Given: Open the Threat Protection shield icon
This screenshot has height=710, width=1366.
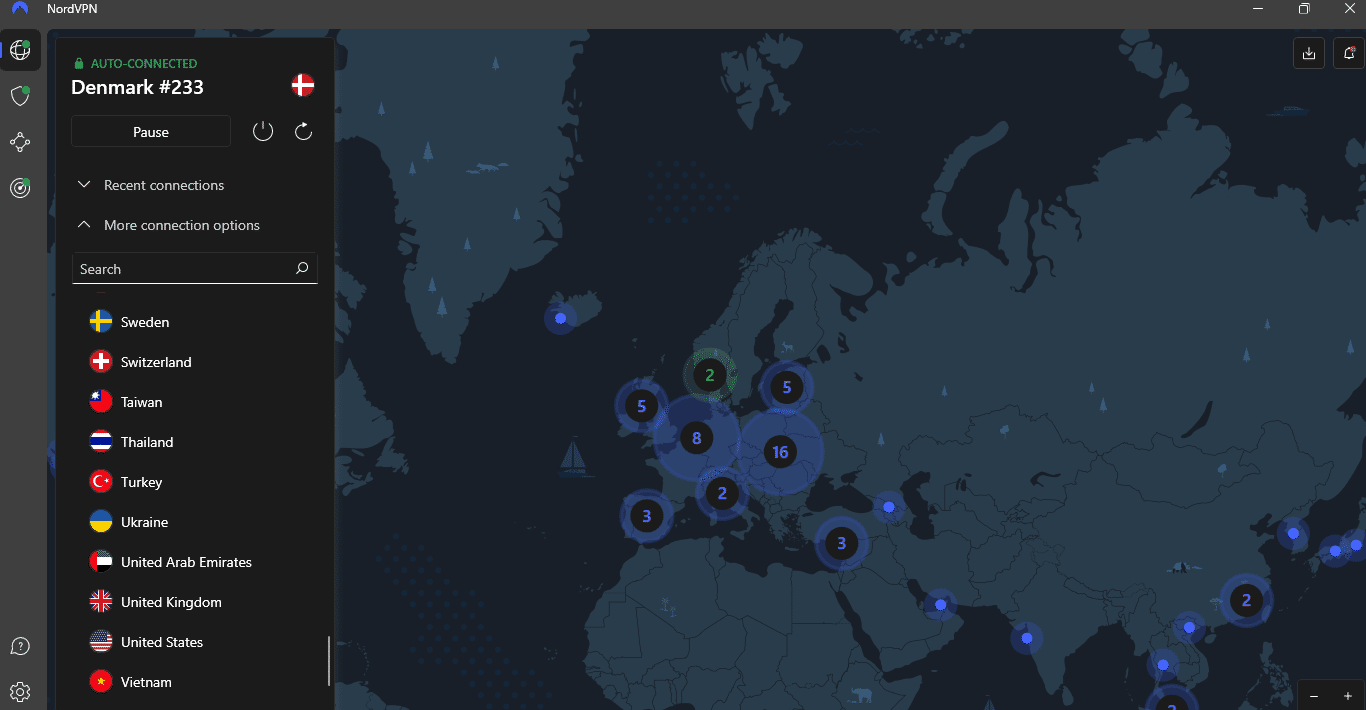Looking at the screenshot, I should click(x=20, y=96).
